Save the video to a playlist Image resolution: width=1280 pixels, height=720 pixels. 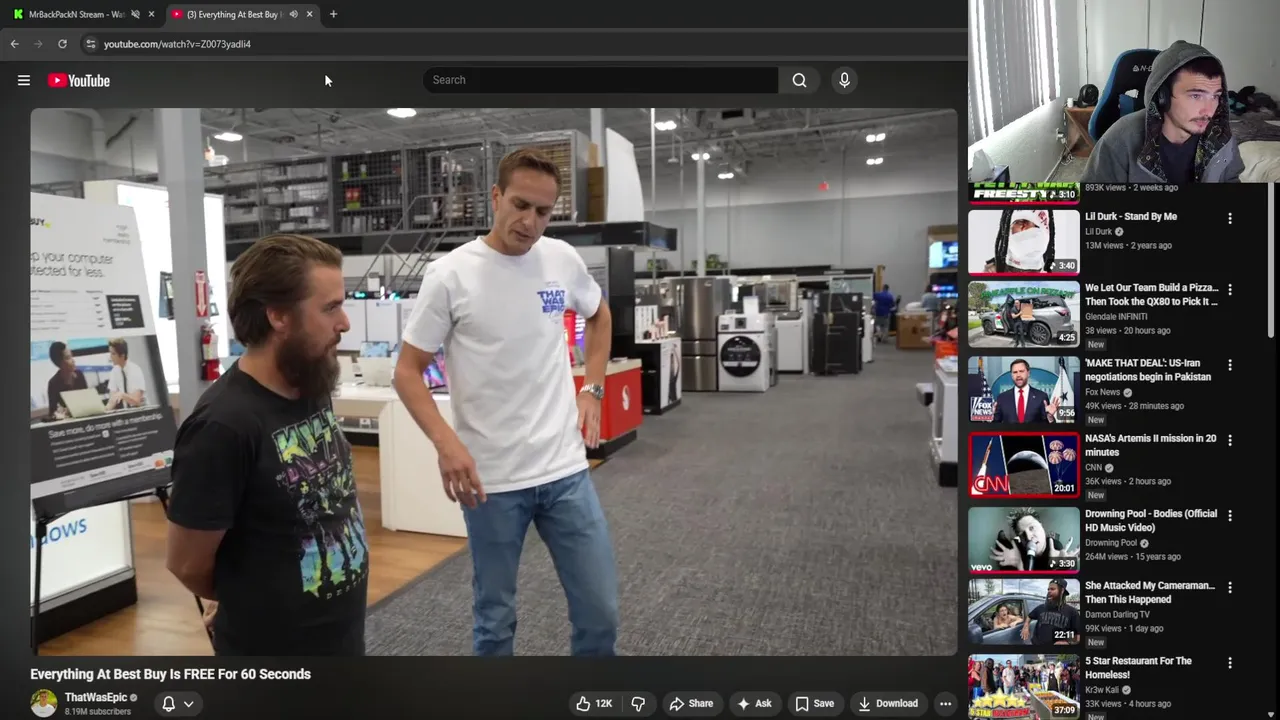pyautogui.click(x=815, y=703)
